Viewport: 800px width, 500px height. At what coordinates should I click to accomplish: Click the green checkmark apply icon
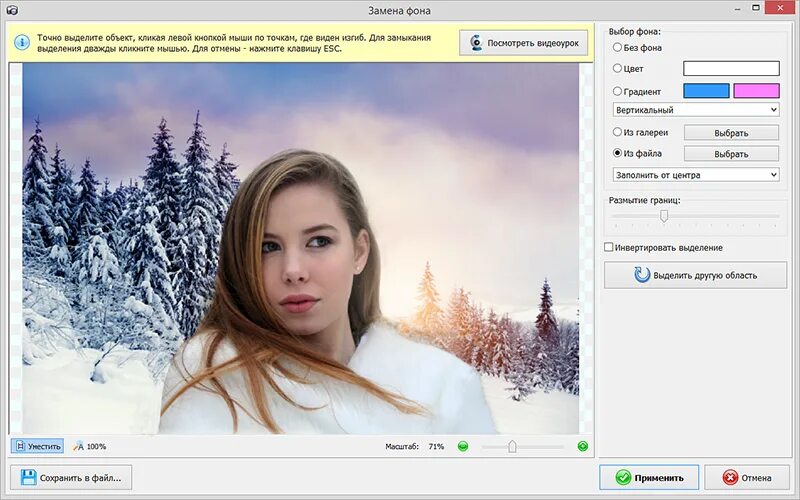coord(623,478)
